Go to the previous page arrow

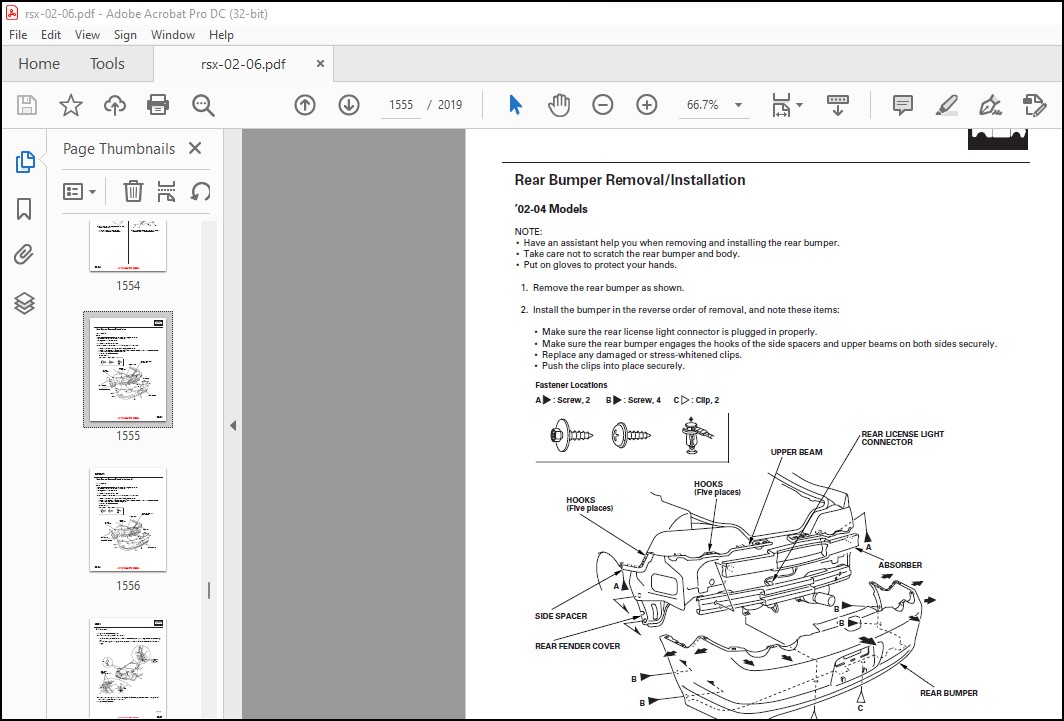(x=305, y=105)
